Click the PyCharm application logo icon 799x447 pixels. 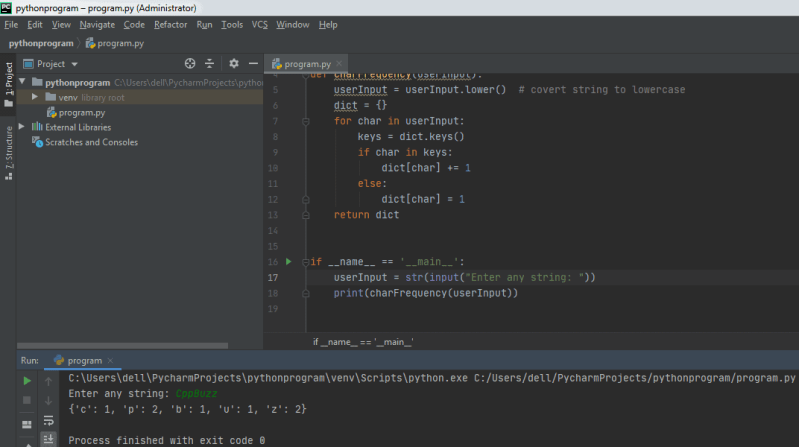tap(6, 8)
